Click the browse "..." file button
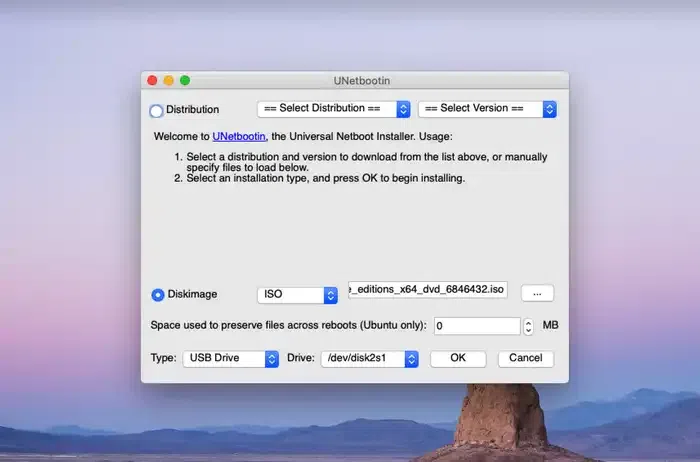Viewport: 700px width, 462px height. (537, 293)
